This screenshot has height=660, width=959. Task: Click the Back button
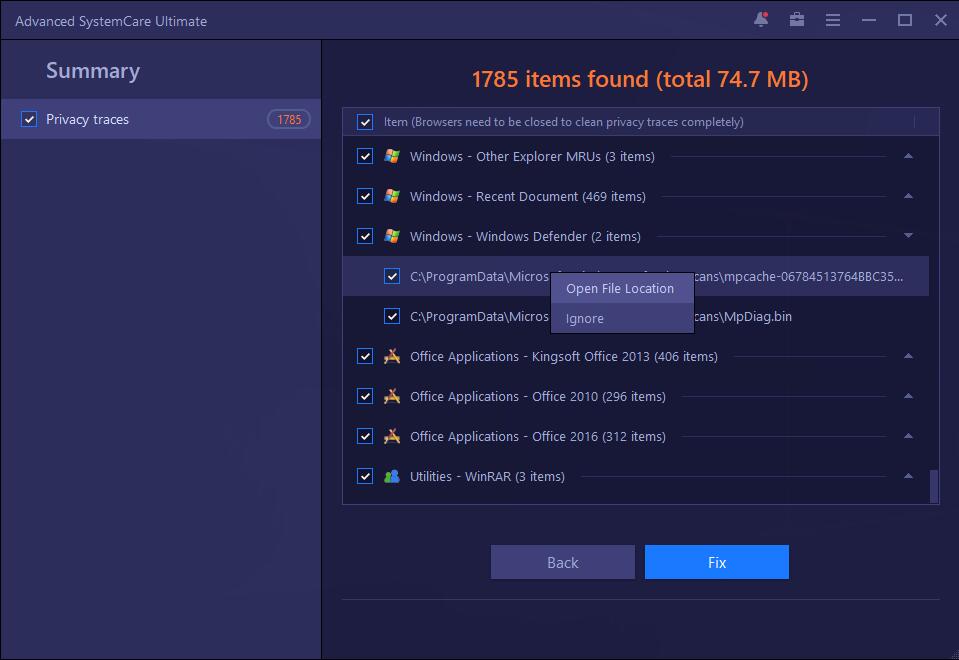point(563,562)
